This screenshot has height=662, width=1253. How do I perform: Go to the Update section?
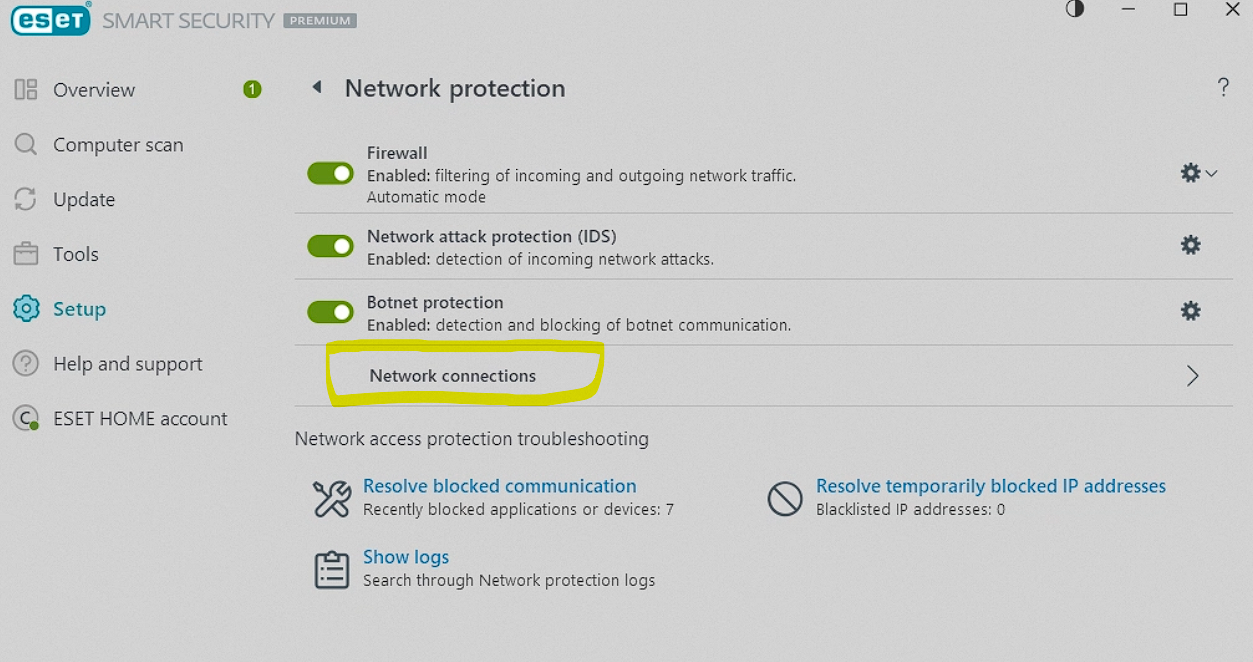tap(84, 200)
